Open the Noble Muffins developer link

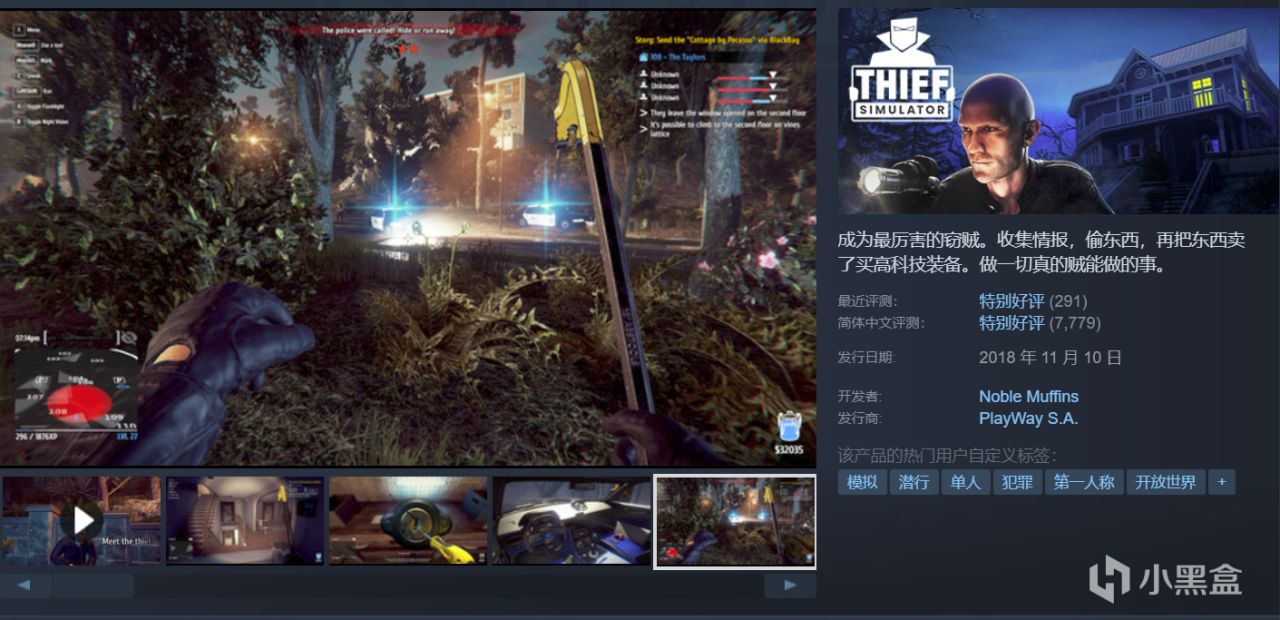point(1028,396)
